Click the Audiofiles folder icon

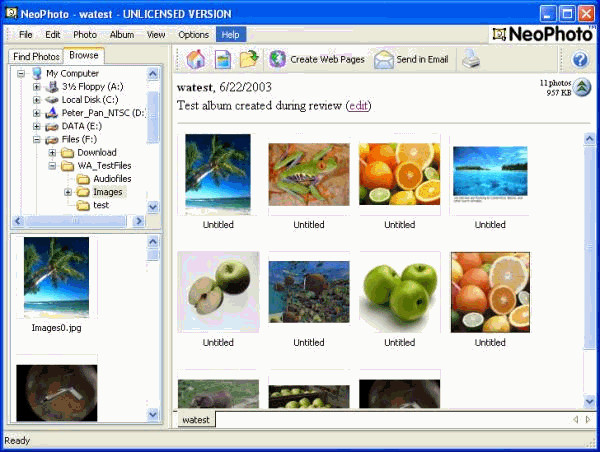click(x=83, y=179)
